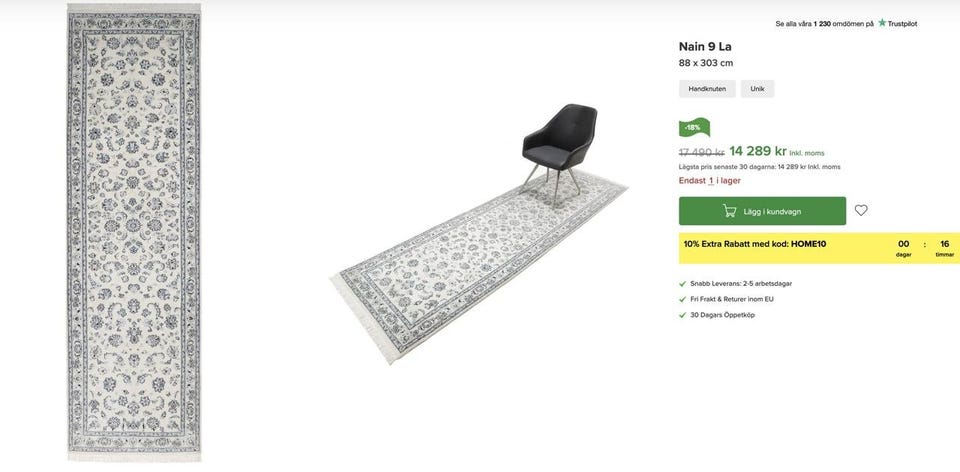Open the rug with chair image
This screenshot has width=960, height=472.
point(479,233)
